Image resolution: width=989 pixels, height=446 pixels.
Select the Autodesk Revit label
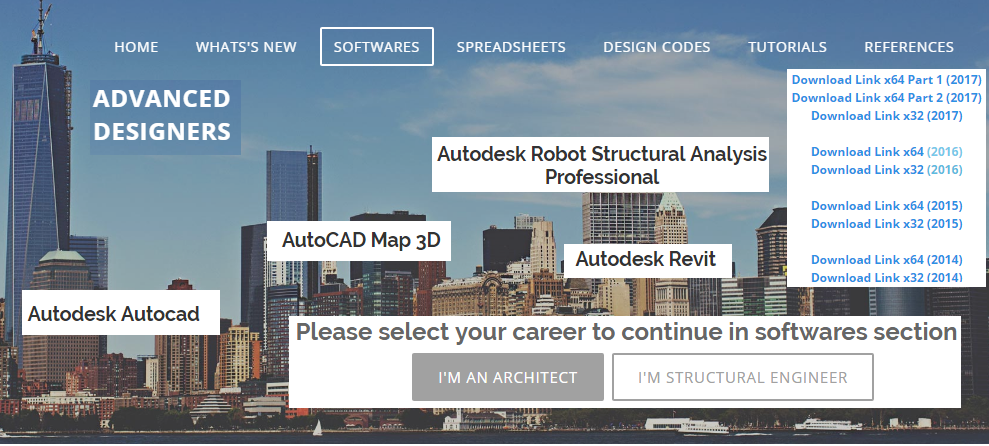(x=647, y=259)
